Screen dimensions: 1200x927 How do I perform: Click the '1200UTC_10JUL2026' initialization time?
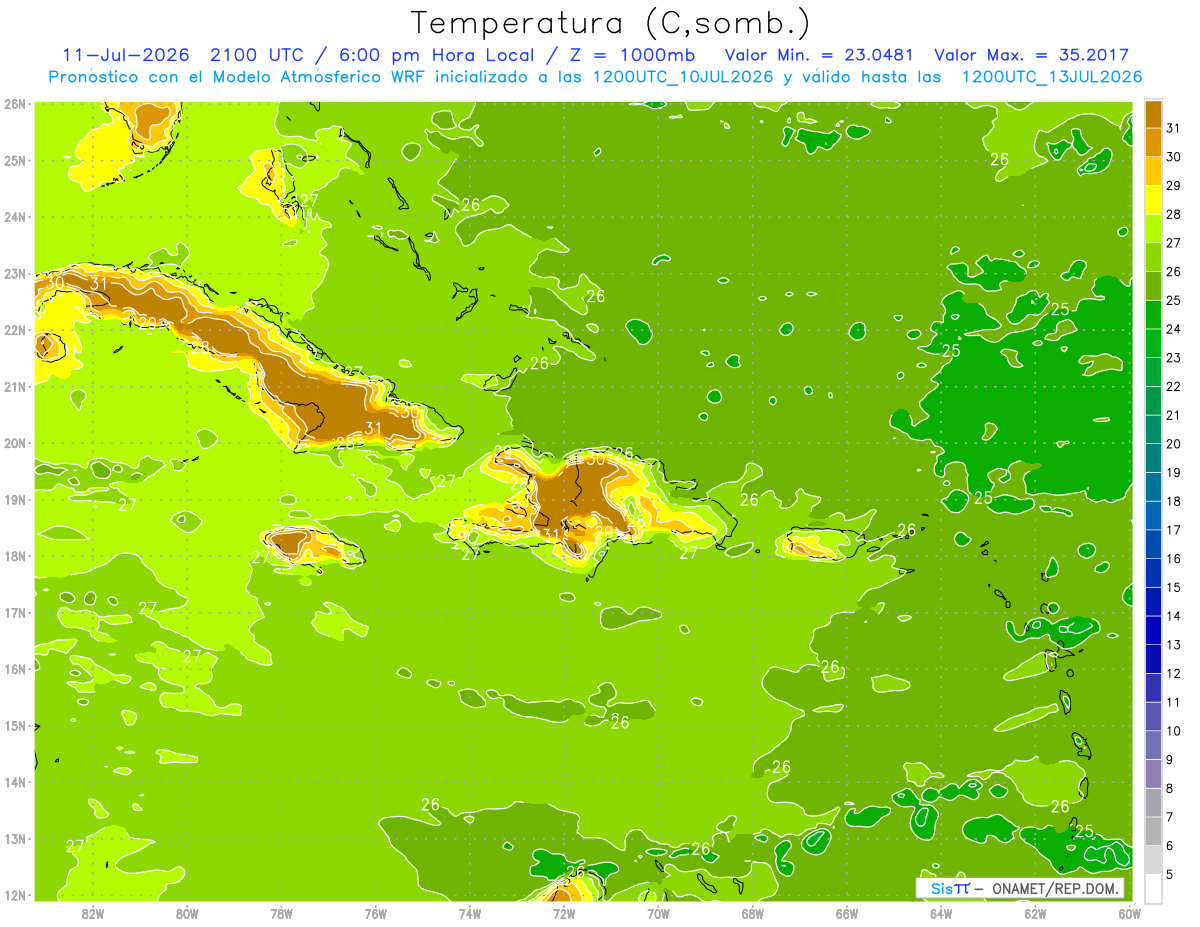(x=684, y=77)
